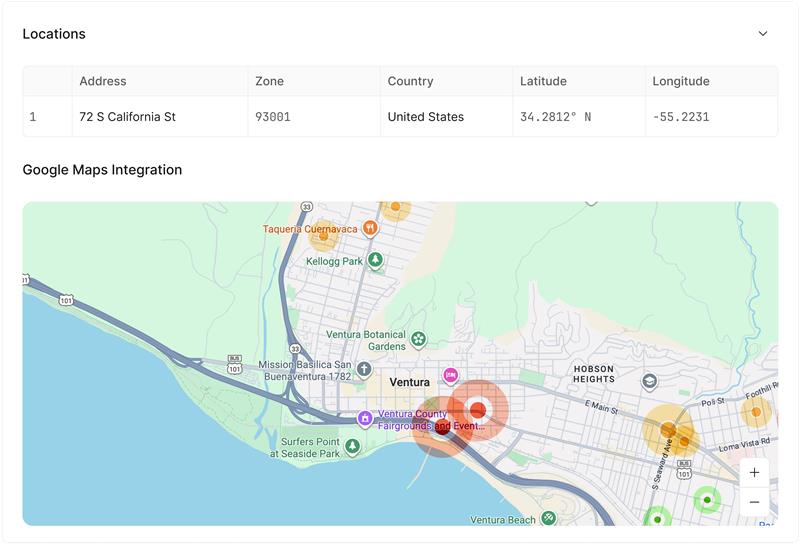The height and width of the screenshot is (545, 800).
Task: Open the Ventura County Fairgrounds purple icon
Action: [x=365, y=418]
